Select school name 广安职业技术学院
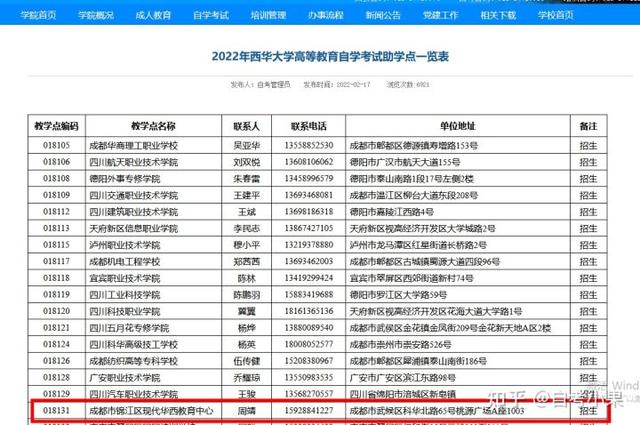 [x=124, y=378]
